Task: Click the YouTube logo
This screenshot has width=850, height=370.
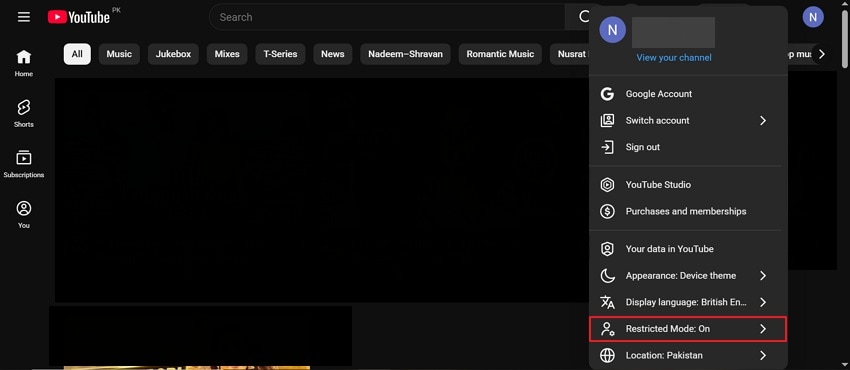Action: click(79, 17)
